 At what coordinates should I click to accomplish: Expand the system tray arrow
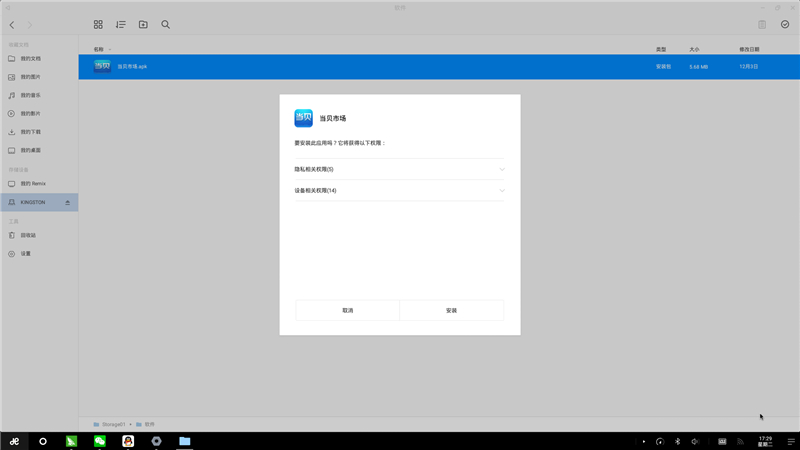click(x=644, y=442)
